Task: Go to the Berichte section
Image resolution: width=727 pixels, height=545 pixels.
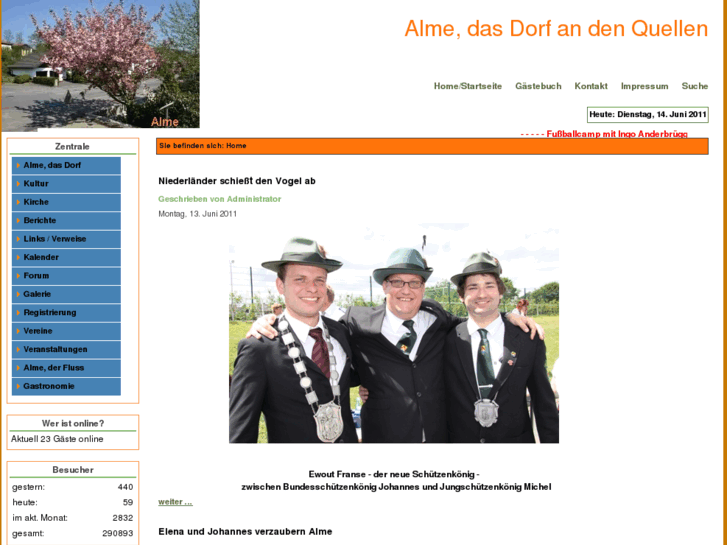Action: coord(66,221)
